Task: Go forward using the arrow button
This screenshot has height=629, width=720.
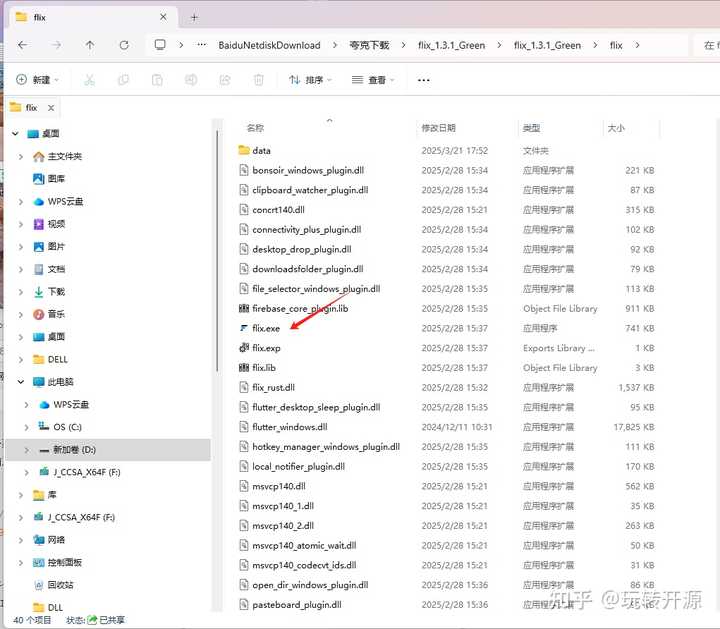Action: pos(56,45)
